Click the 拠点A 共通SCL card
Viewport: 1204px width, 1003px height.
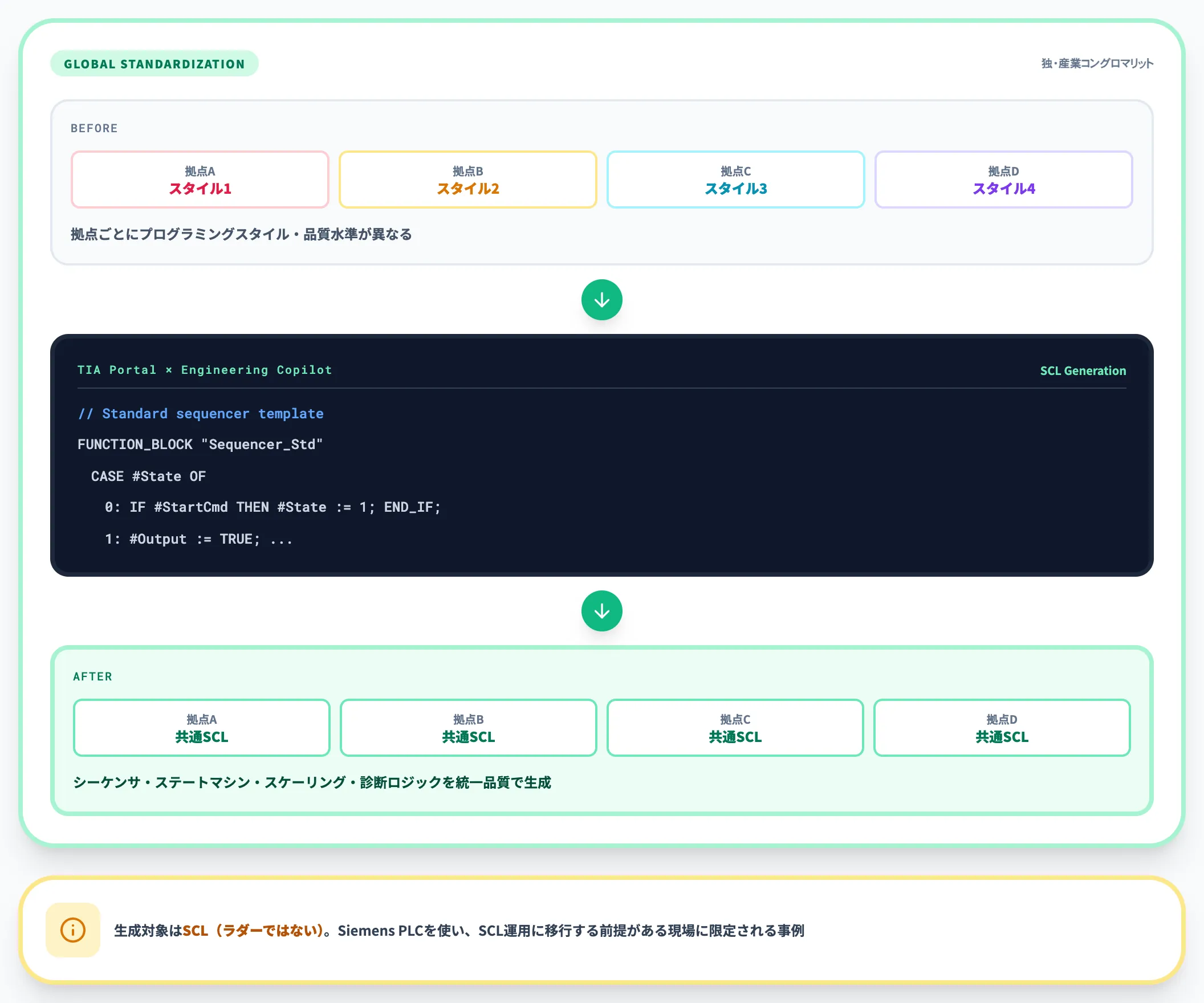[x=202, y=727]
